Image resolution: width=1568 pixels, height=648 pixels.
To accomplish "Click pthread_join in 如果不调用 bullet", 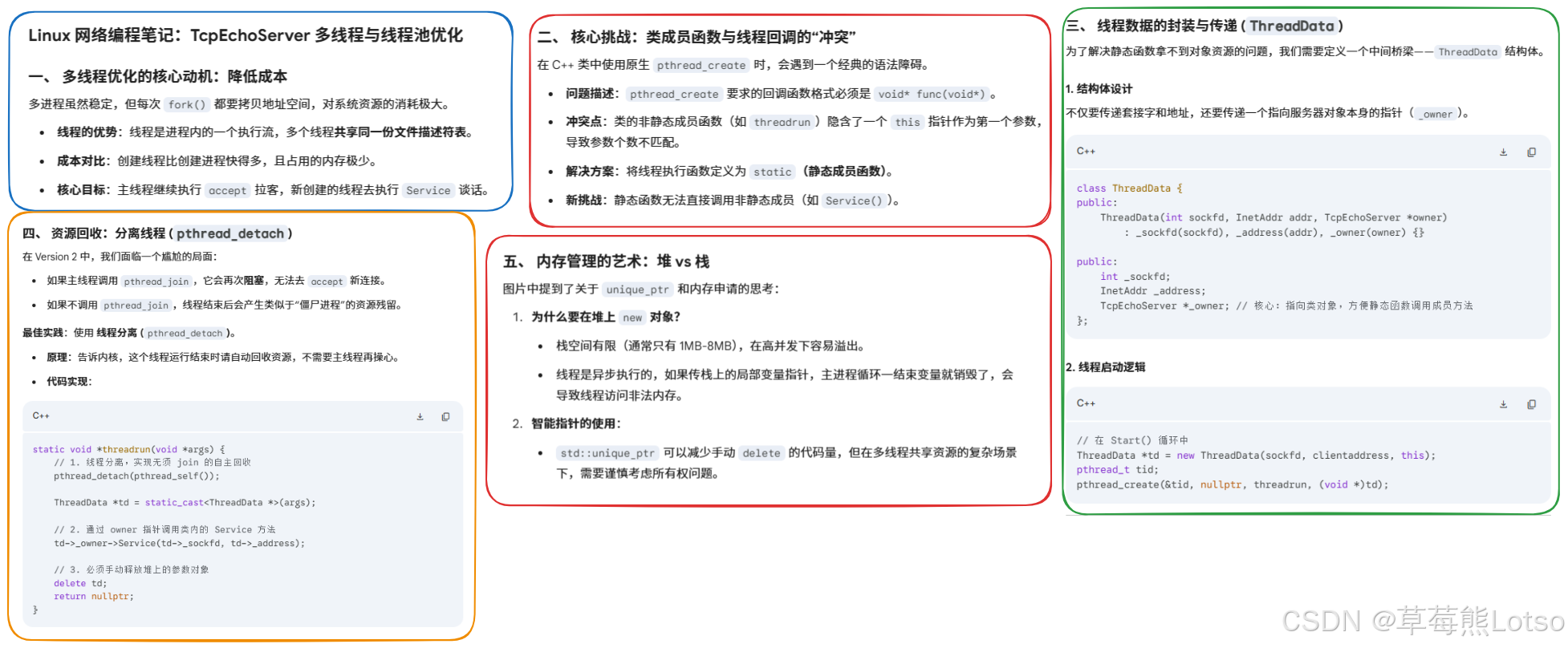I will point(136,306).
